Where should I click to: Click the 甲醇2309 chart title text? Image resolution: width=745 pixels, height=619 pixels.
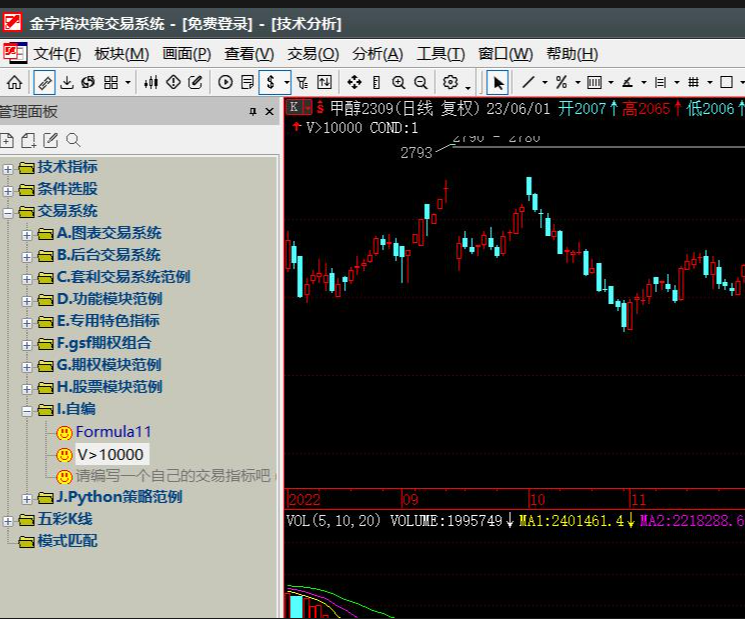tap(361, 109)
